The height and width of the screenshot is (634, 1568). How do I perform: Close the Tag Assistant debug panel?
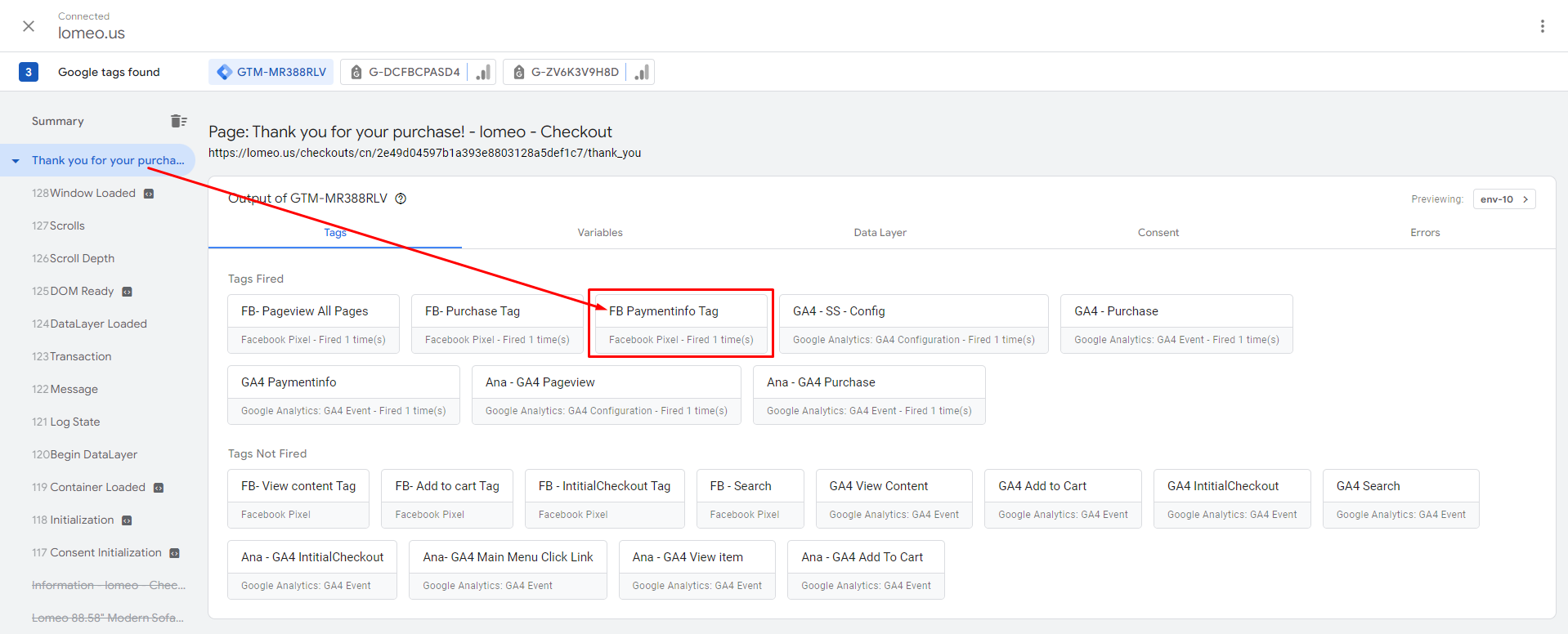(x=29, y=26)
